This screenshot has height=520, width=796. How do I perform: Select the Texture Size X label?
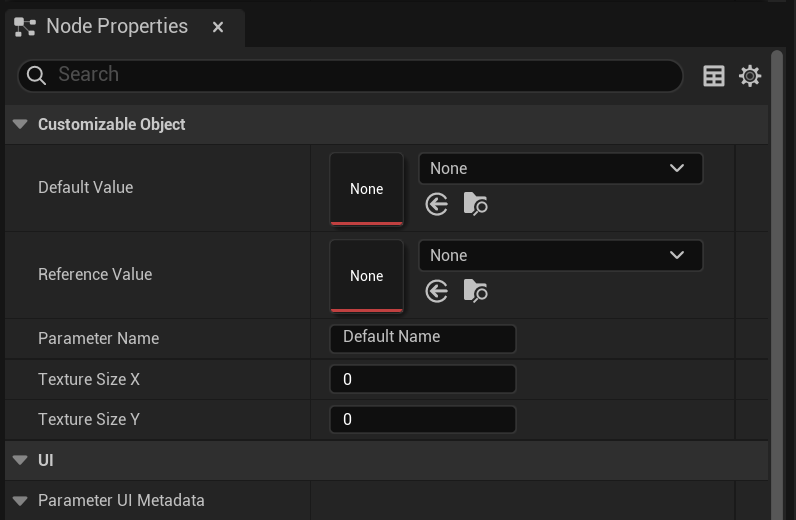[89, 379]
